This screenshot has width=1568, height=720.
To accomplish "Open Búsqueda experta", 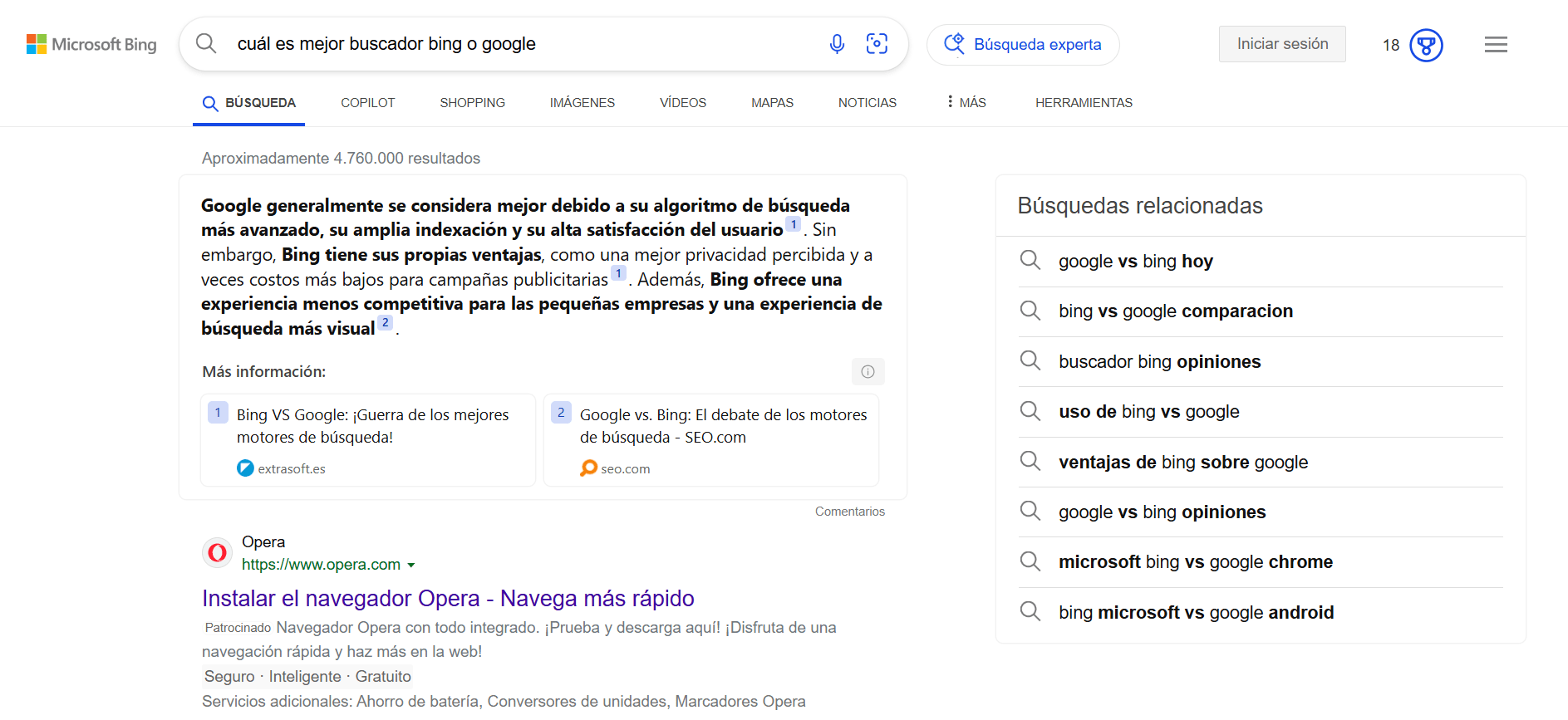I will pyautogui.click(x=1023, y=44).
